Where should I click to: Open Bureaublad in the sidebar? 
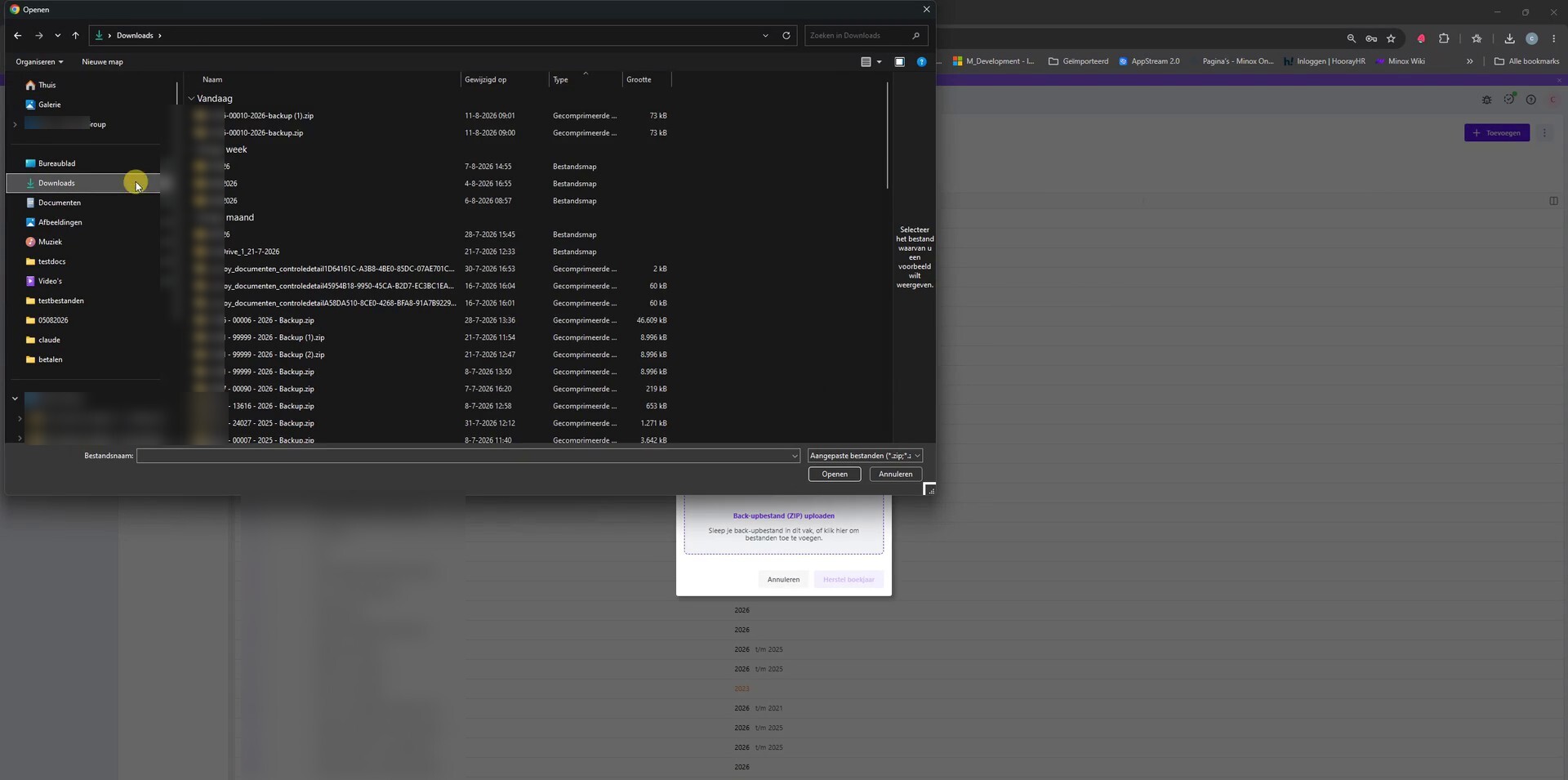coord(56,163)
